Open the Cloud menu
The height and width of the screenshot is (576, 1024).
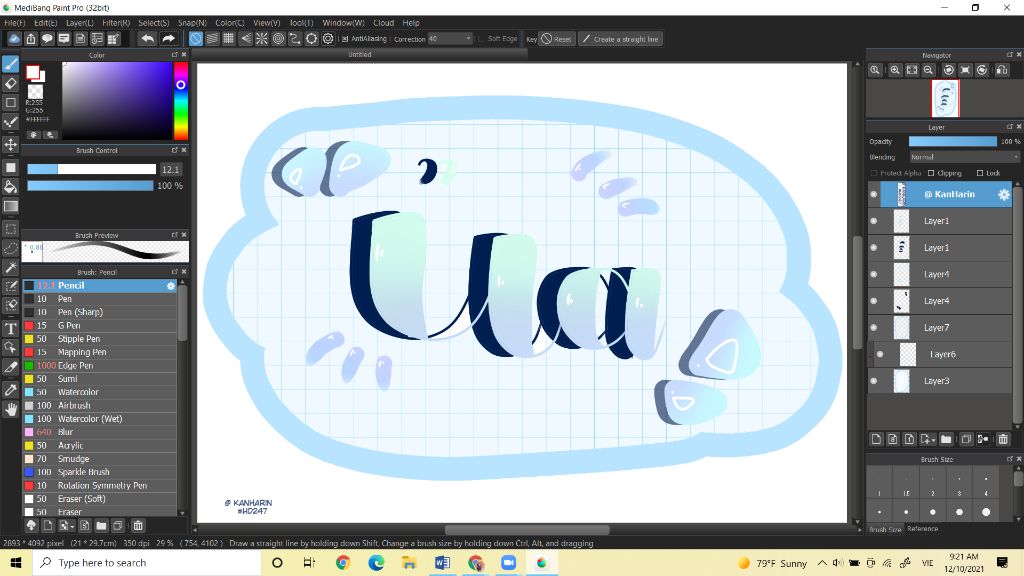383,23
